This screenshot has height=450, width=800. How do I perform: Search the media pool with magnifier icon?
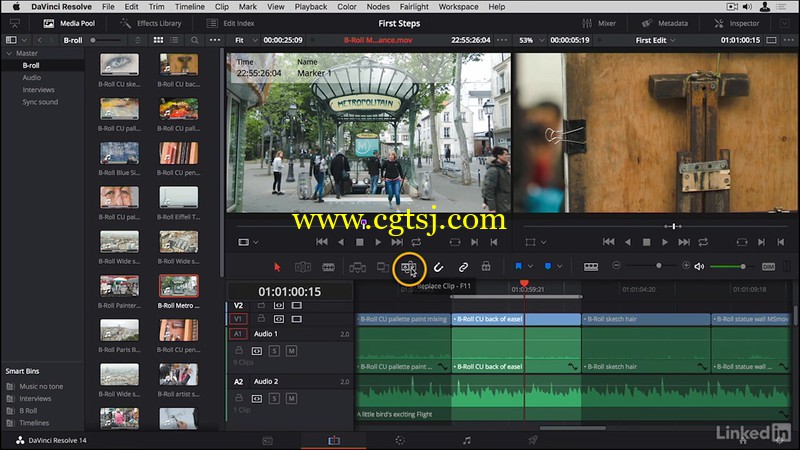(x=195, y=40)
